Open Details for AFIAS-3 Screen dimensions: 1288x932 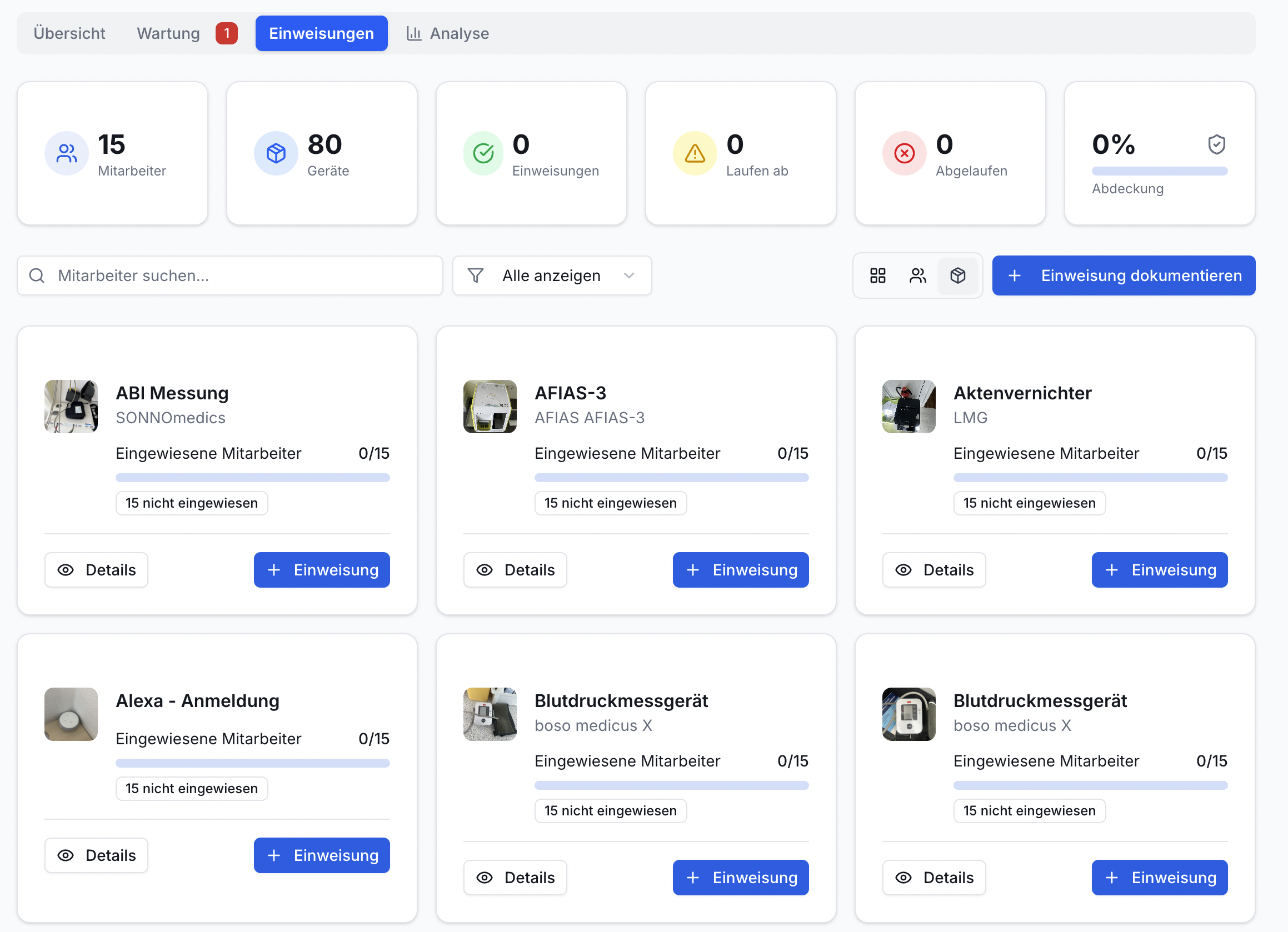pyautogui.click(x=515, y=570)
